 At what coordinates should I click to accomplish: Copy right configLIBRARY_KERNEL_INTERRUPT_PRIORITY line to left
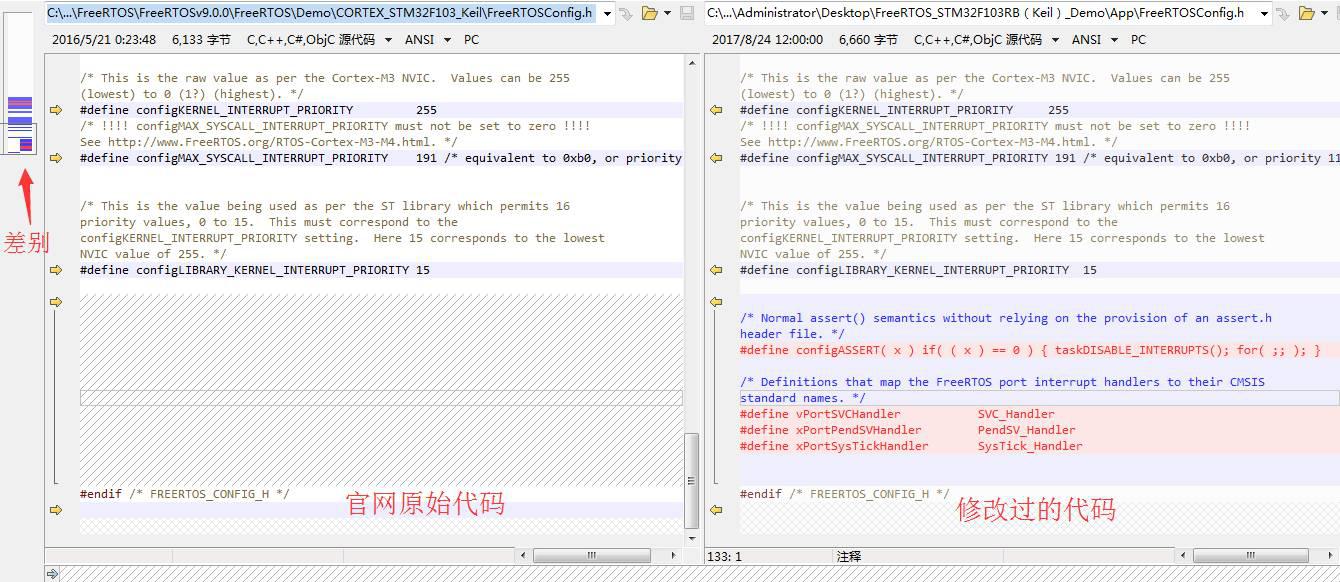pyautogui.click(x=716, y=270)
